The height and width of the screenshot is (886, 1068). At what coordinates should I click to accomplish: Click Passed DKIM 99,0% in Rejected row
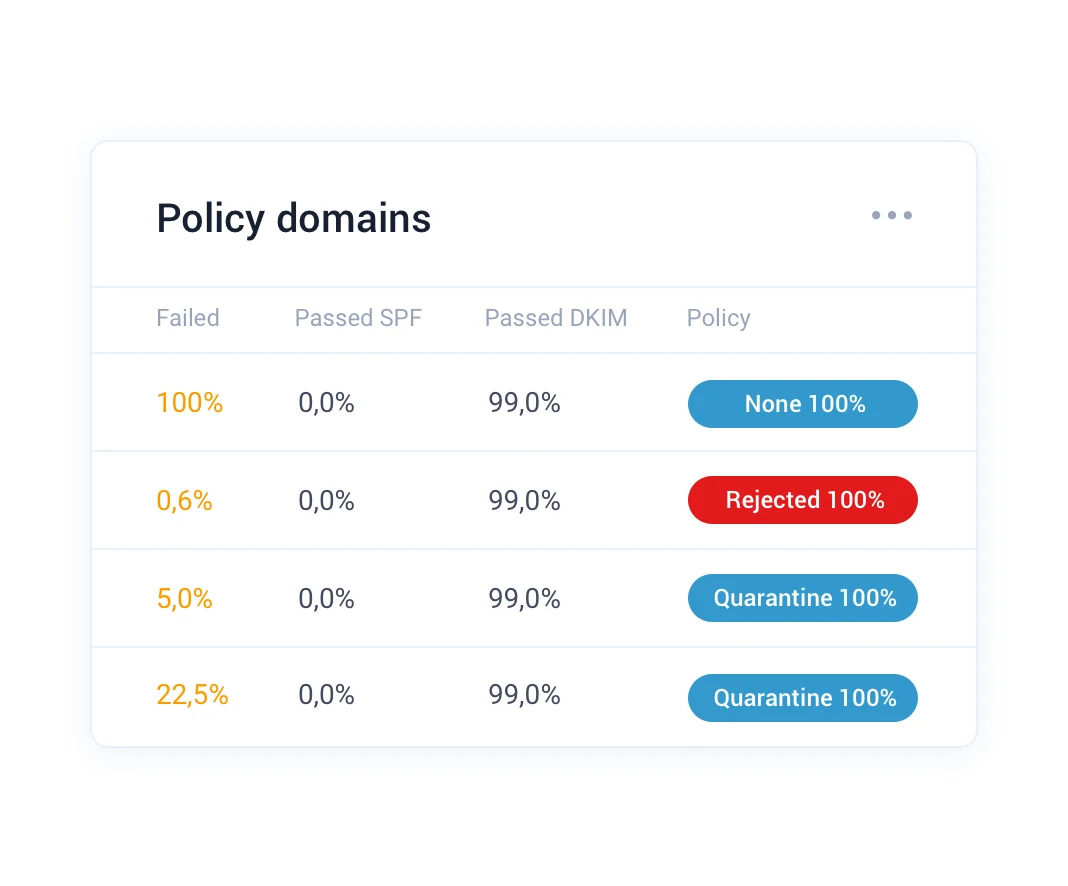coord(525,500)
